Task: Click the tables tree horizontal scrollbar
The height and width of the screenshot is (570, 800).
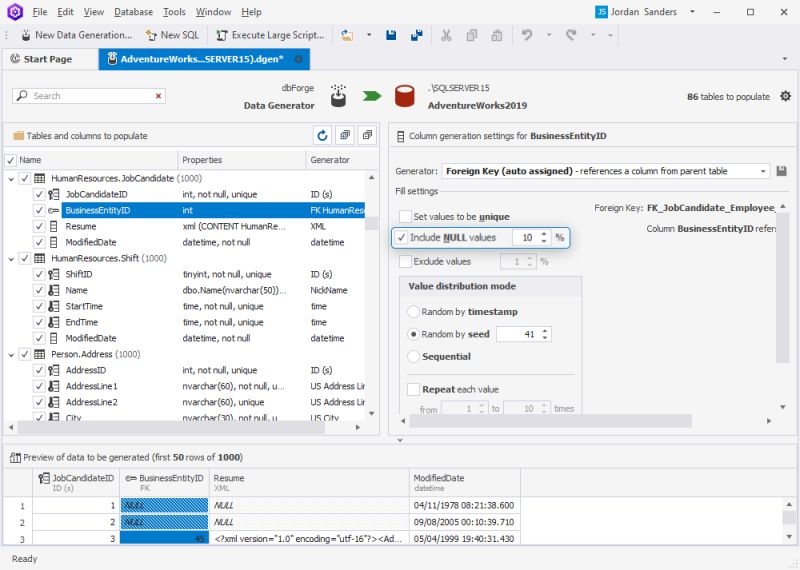Action: 171,427
